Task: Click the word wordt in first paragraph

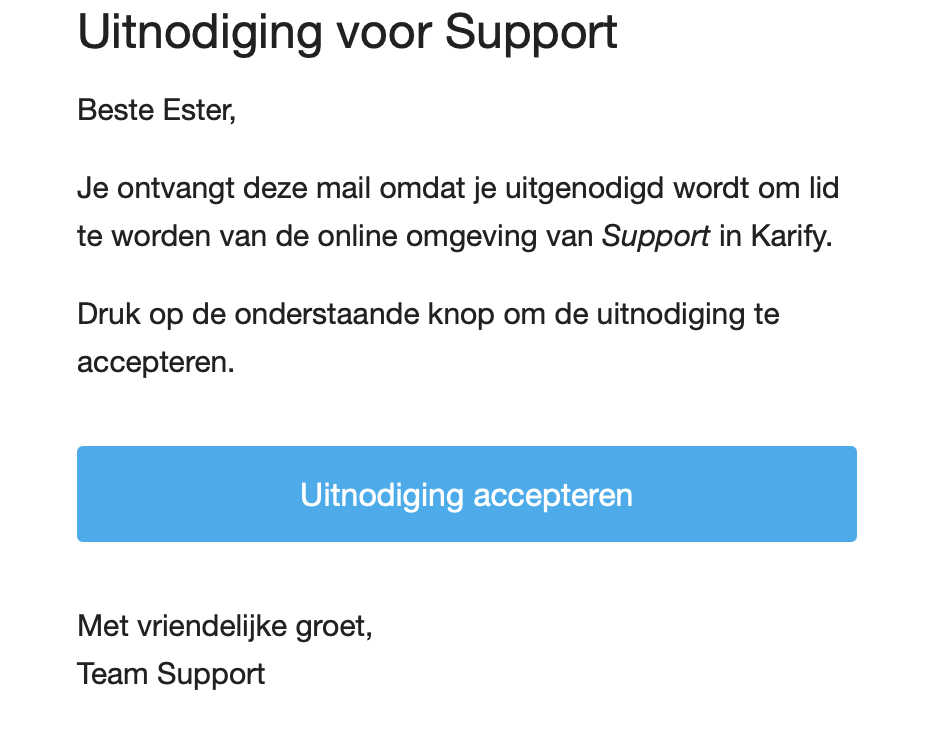Action: [x=711, y=189]
